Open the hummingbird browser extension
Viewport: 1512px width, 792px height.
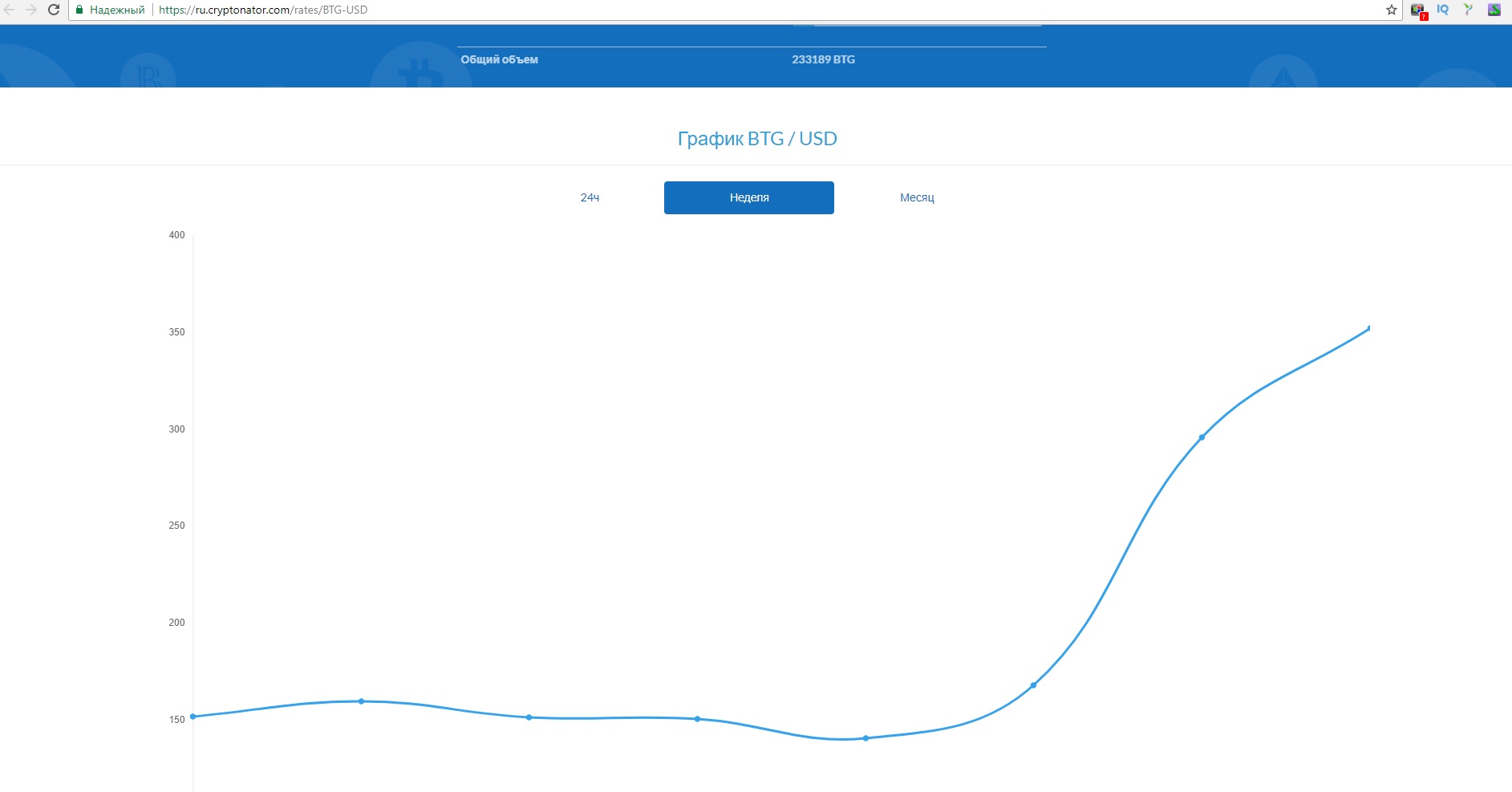click(x=1468, y=10)
